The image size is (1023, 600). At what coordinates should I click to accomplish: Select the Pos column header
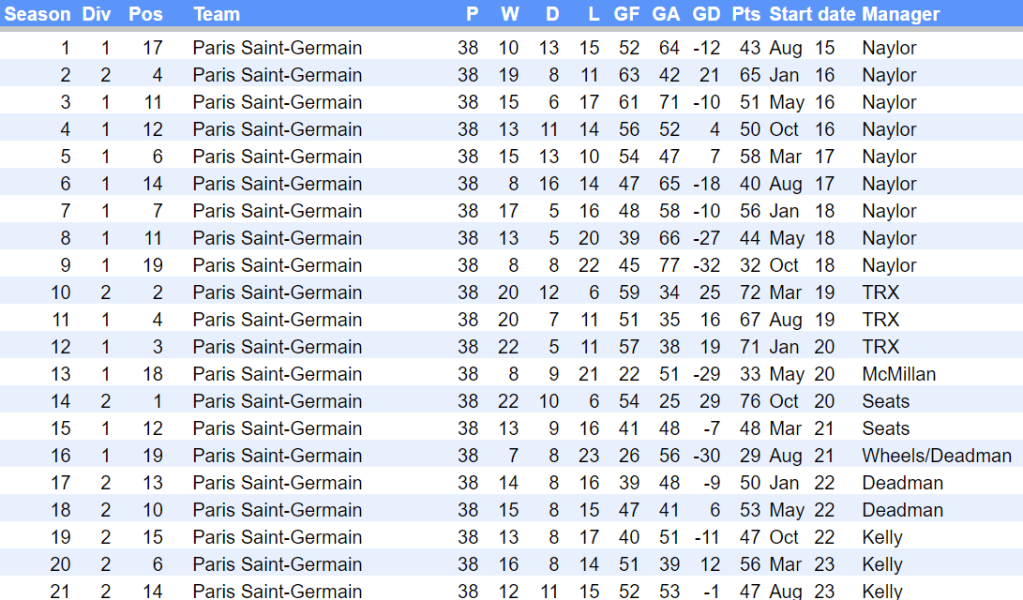(146, 14)
